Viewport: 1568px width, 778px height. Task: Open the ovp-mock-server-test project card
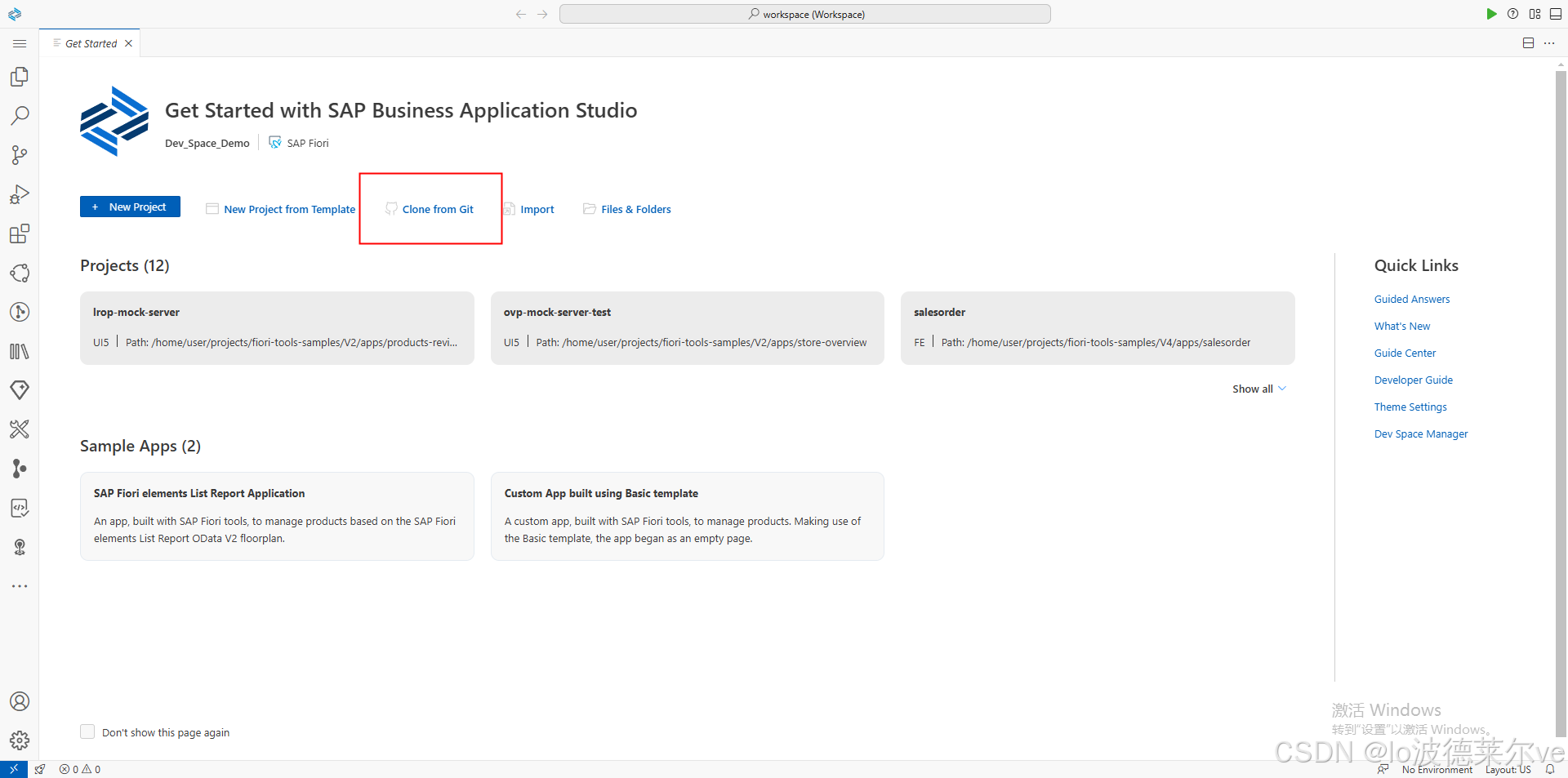(x=688, y=328)
